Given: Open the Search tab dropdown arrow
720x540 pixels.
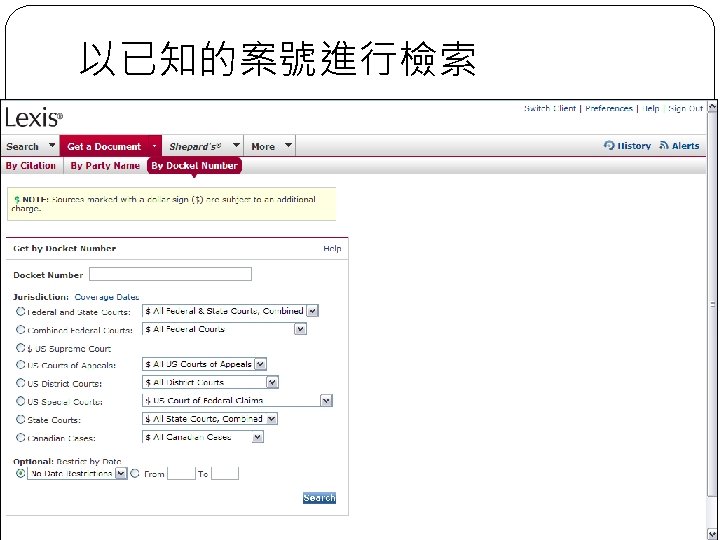Looking at the screenshot, I should click(x=52, y=146).
